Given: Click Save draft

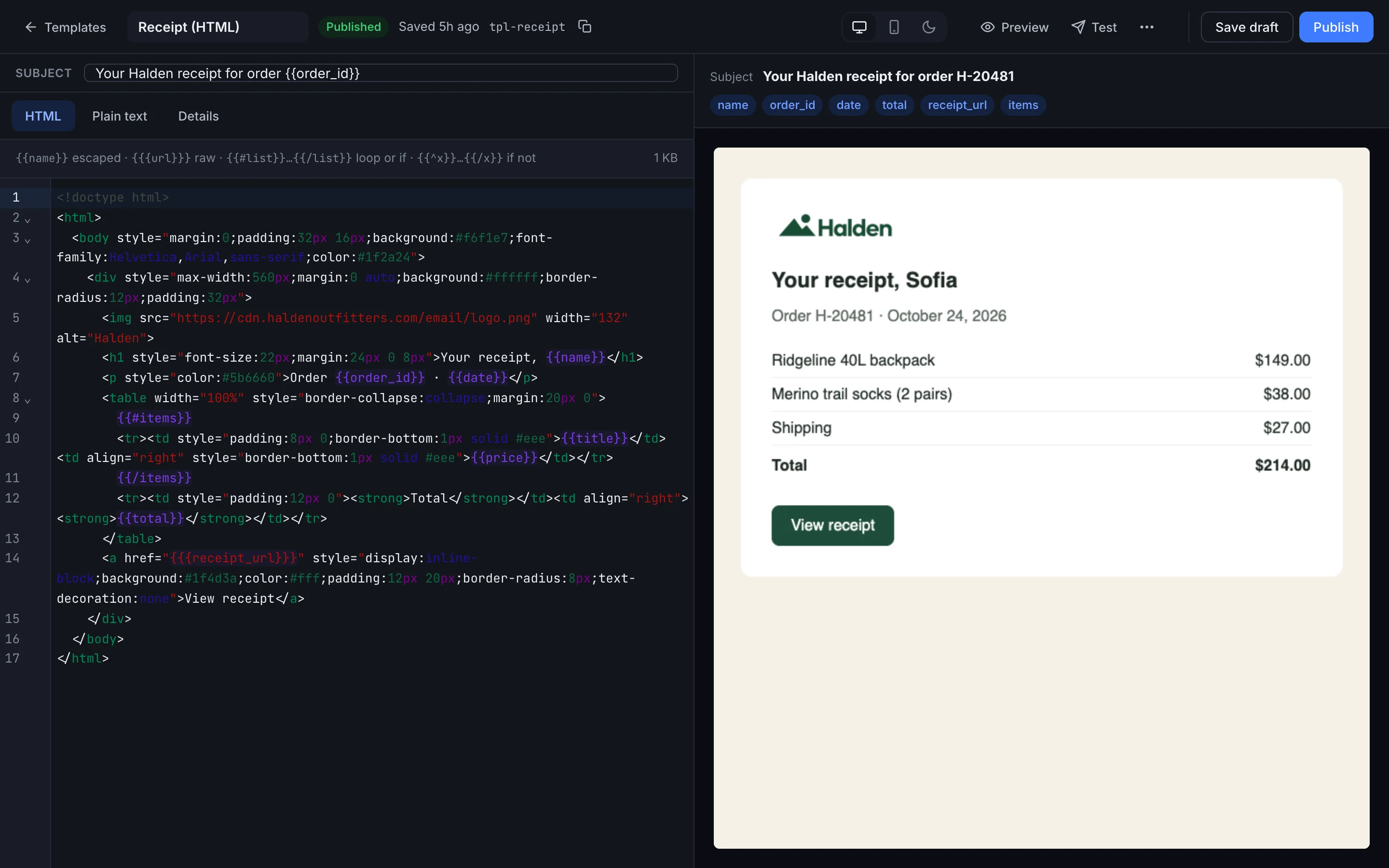Looking at the screenshot, I should click(x=1246, y=27).
